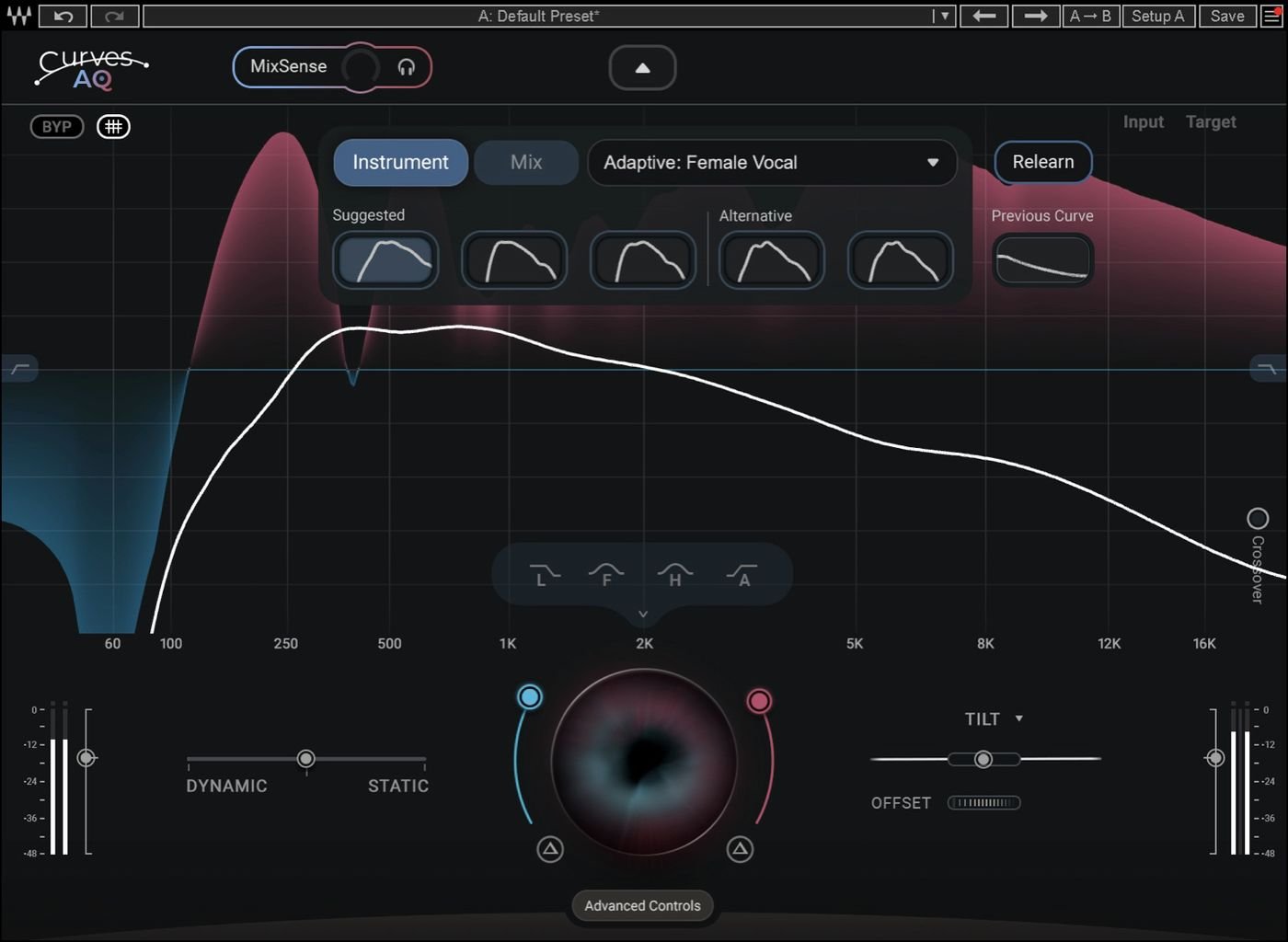
Task: Load next preset with right arrow
Action: [1035, 16]
